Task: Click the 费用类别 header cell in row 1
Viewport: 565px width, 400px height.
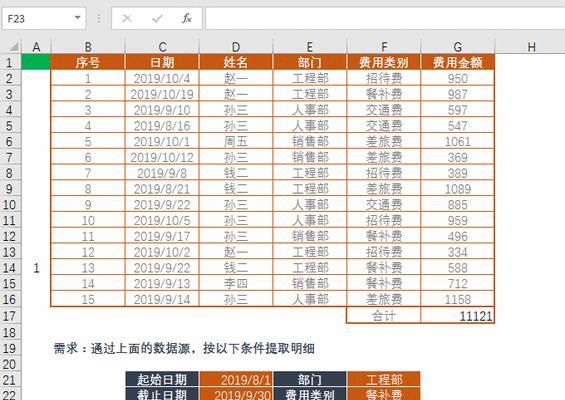Action: (384, 62)
